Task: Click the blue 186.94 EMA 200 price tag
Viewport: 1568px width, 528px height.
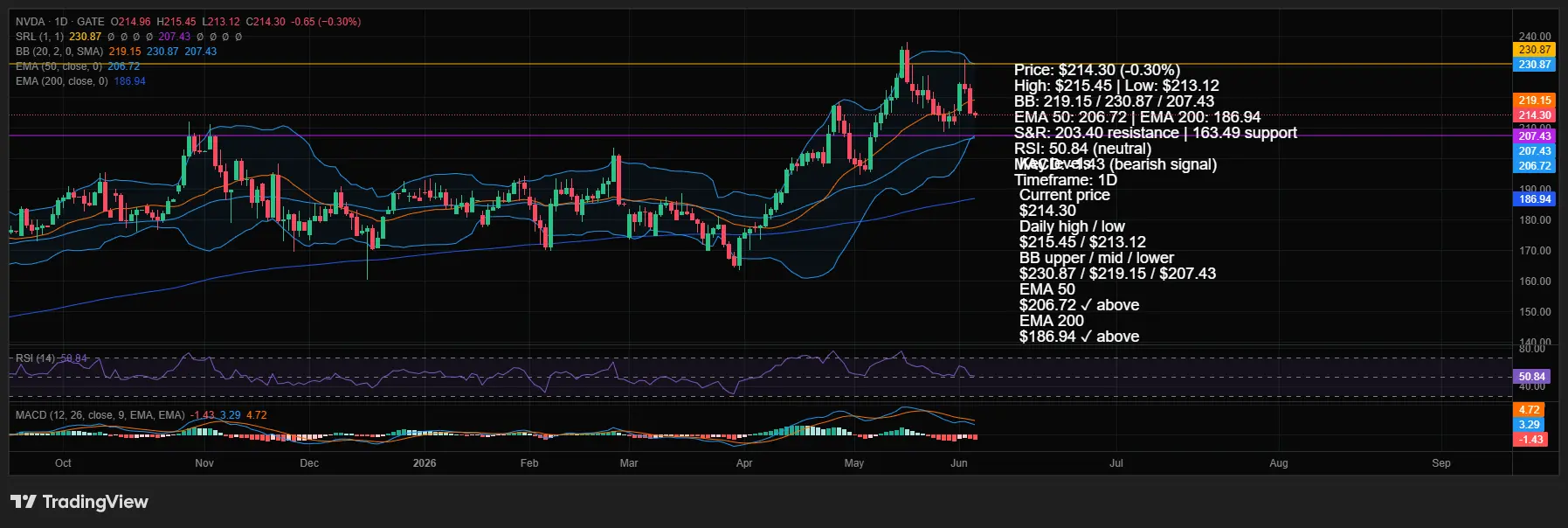Action: [1534, 199]
